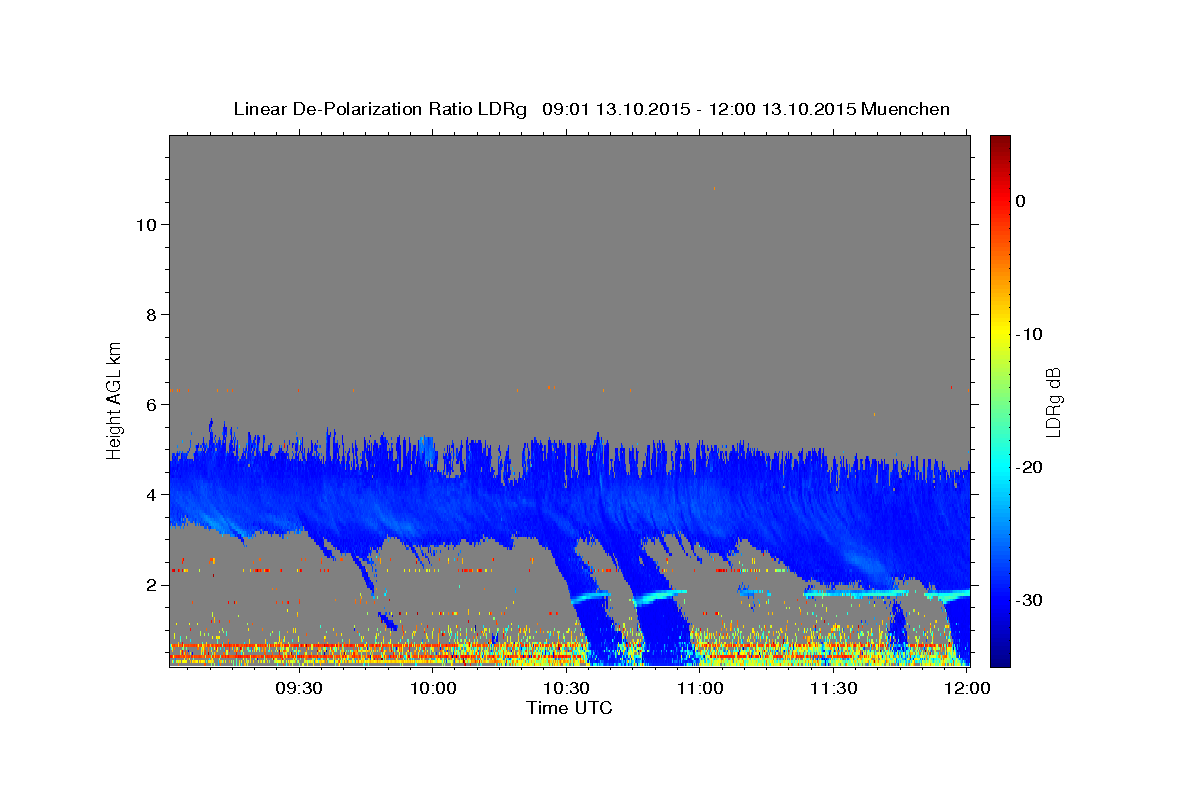The width and height of the screenshot is (1200, 800).
Task: Click the height tick label '2'
Action: [151, 585]
